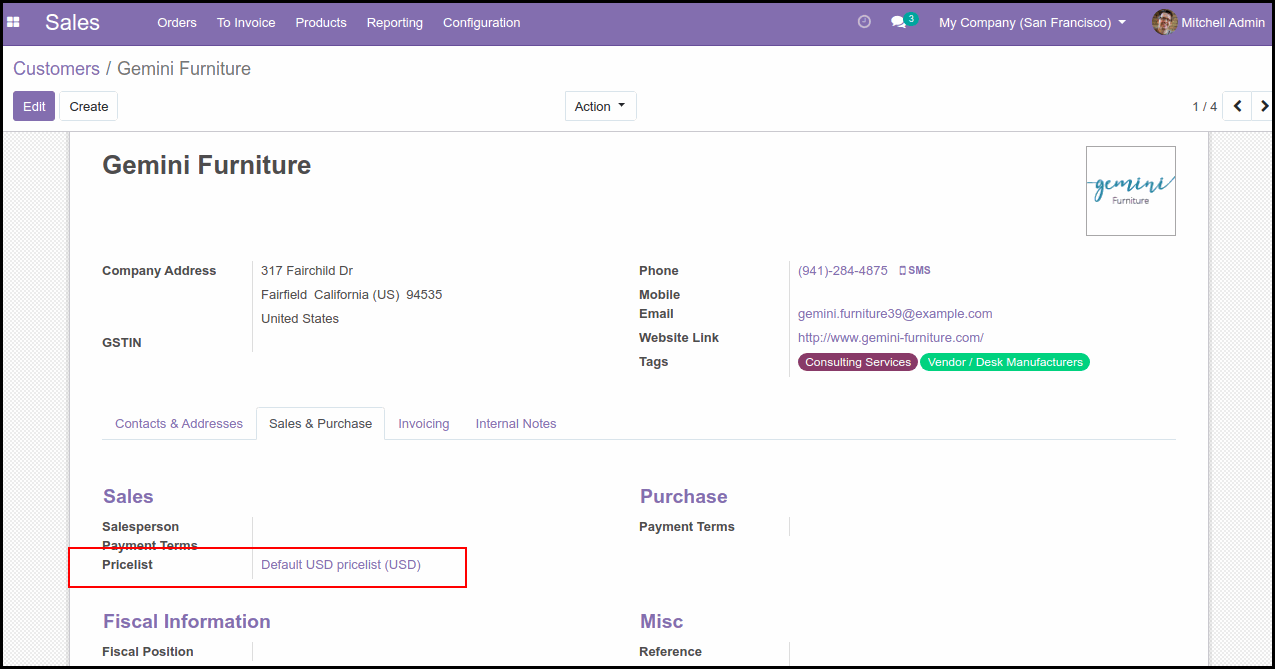Open Default USD pricelist (USD) link
The width and height of the screenshot is (1275, 669).
(x=341, y=565)
